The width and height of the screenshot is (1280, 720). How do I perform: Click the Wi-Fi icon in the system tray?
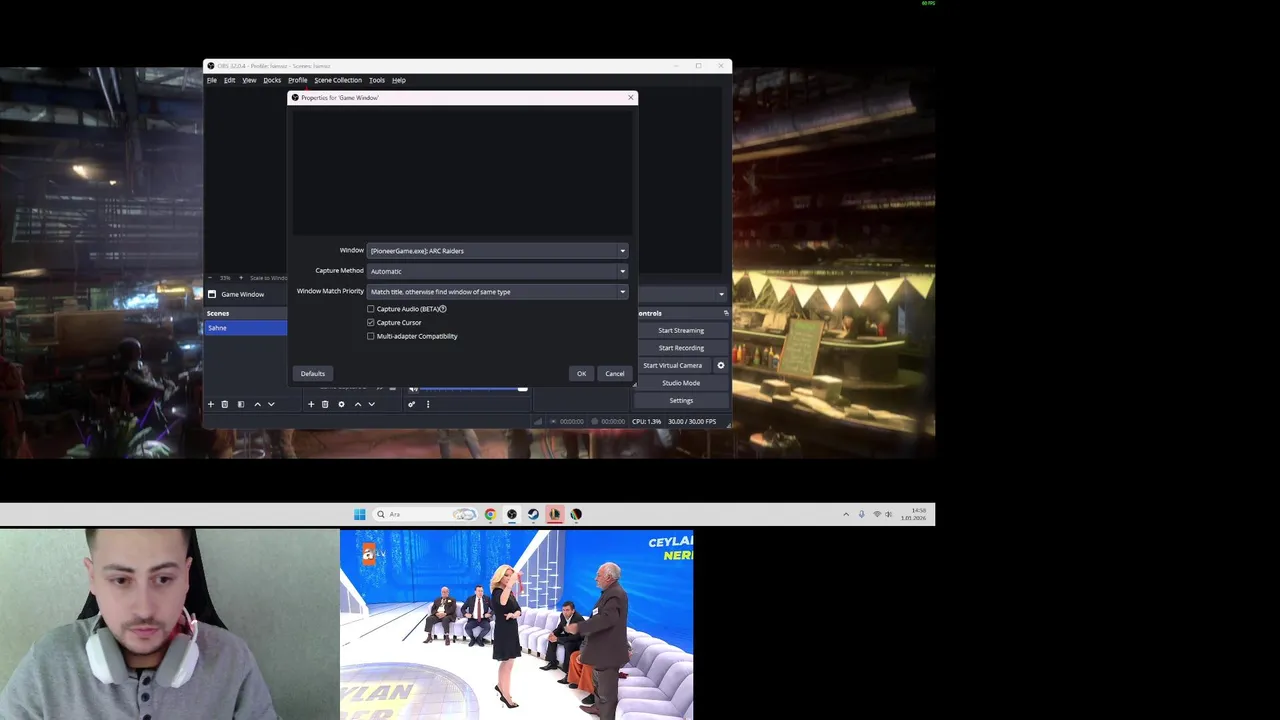tap(877, 514)
